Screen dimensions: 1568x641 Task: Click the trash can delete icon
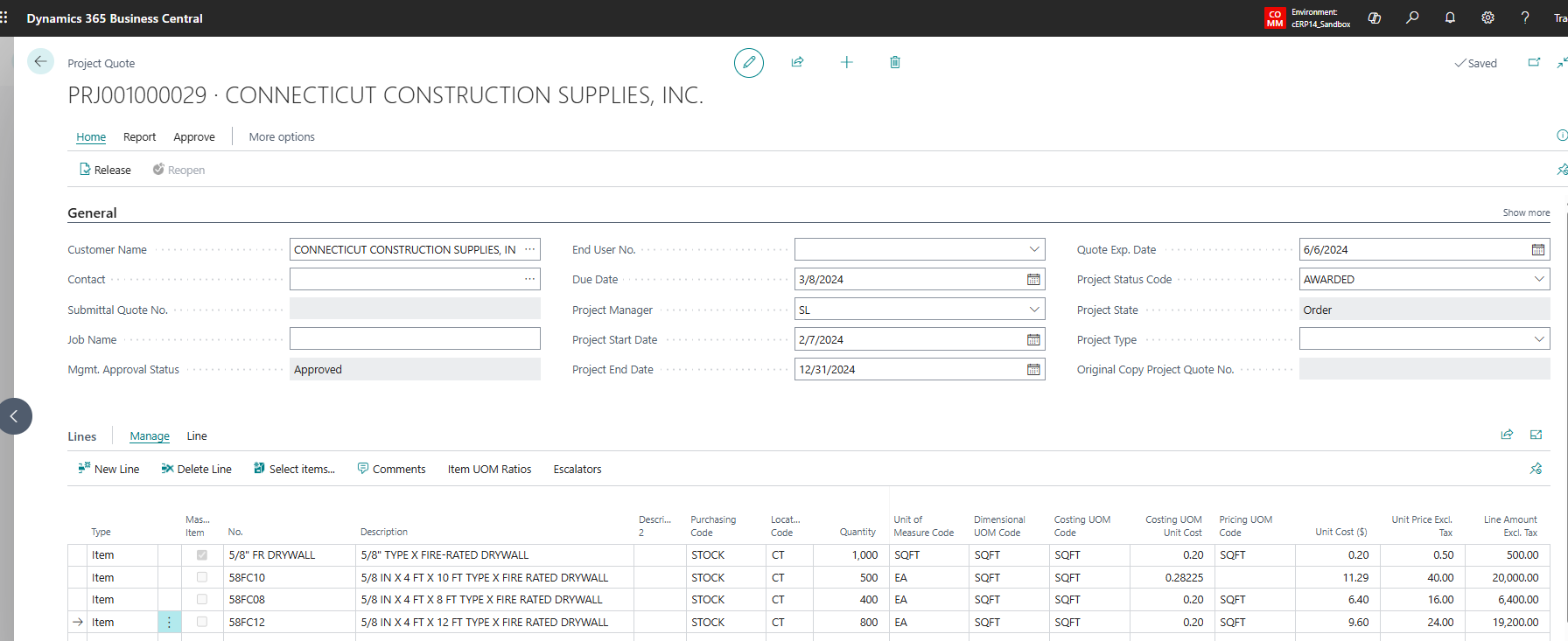tap(894, 62)
